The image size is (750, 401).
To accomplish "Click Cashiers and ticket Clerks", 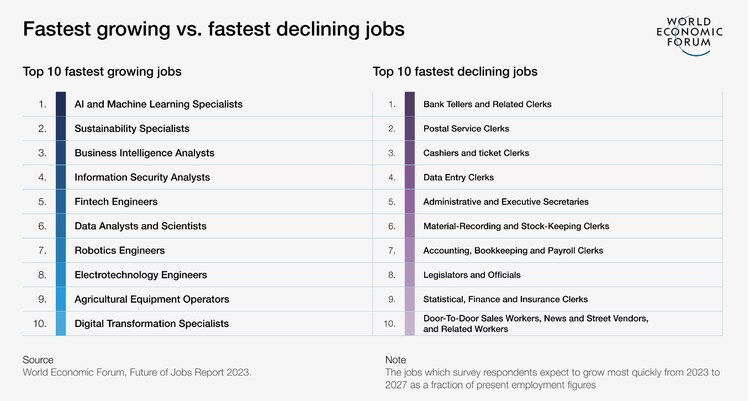I will coord(476,153).
